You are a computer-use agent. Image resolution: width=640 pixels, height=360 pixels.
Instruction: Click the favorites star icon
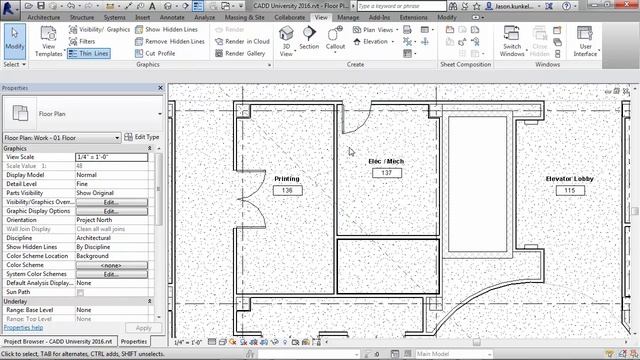476,6
